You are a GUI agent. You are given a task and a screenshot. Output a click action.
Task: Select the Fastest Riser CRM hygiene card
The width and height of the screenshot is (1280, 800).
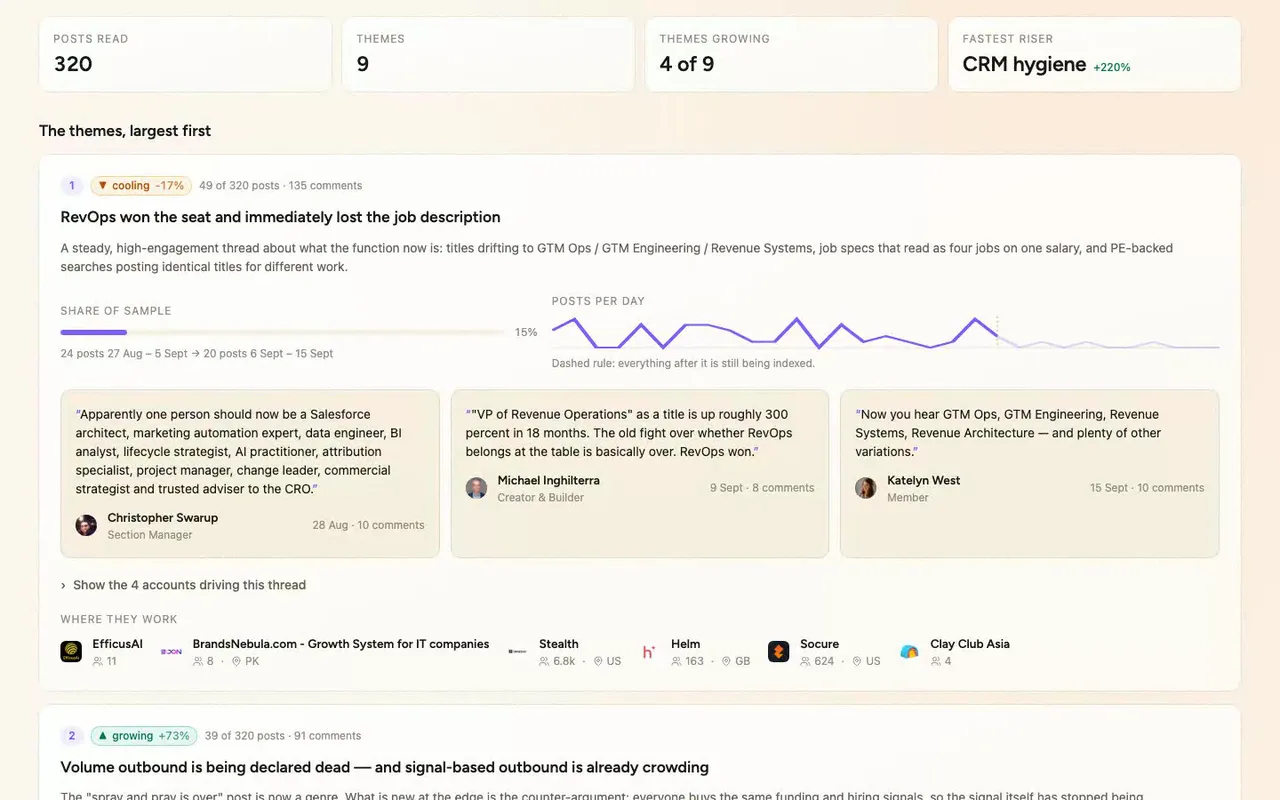coord(1094,54)
